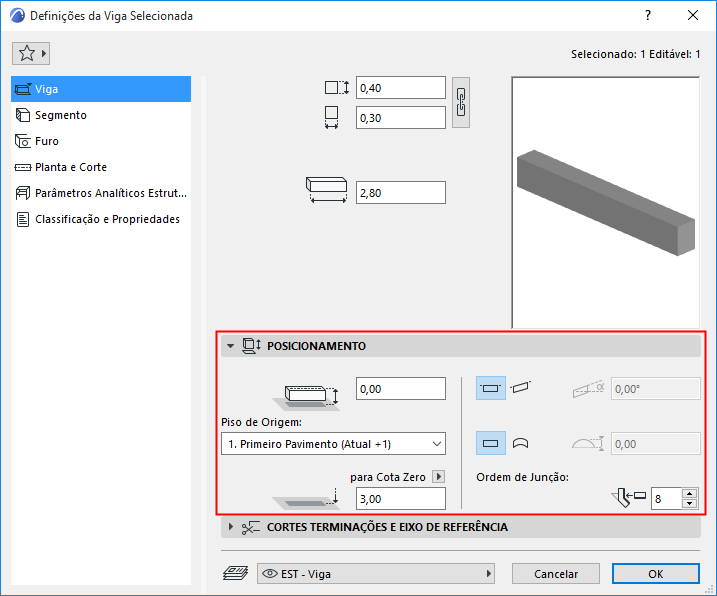
Task: Expand CORTES TERMINAÇÕES E EIXO DE REFERÊNCIA
Action: [230, 527]
